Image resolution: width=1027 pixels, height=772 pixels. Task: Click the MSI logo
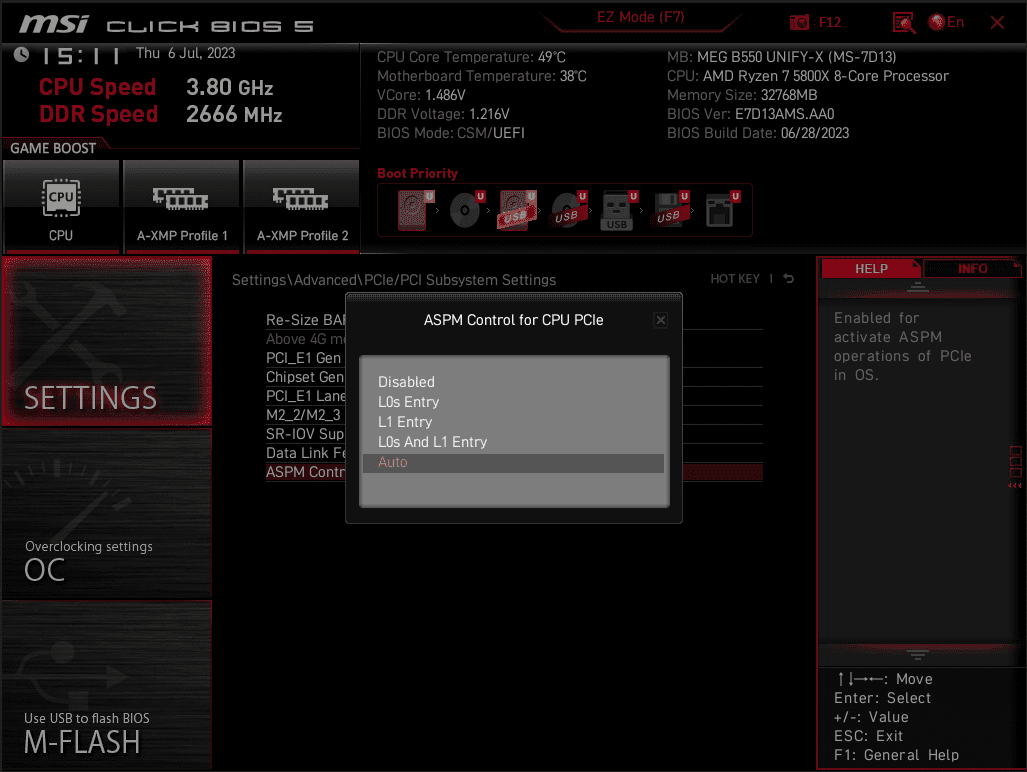tap(54, 25)
